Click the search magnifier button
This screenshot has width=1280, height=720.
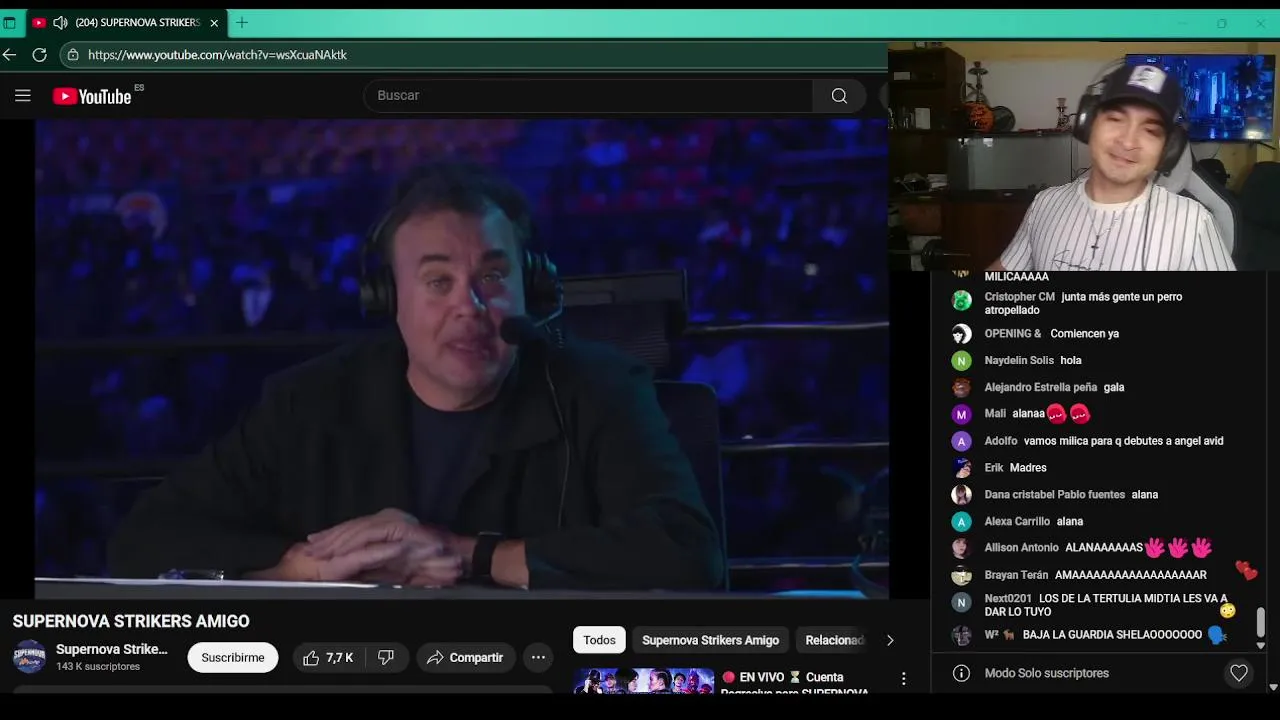(x=839, y=96)
